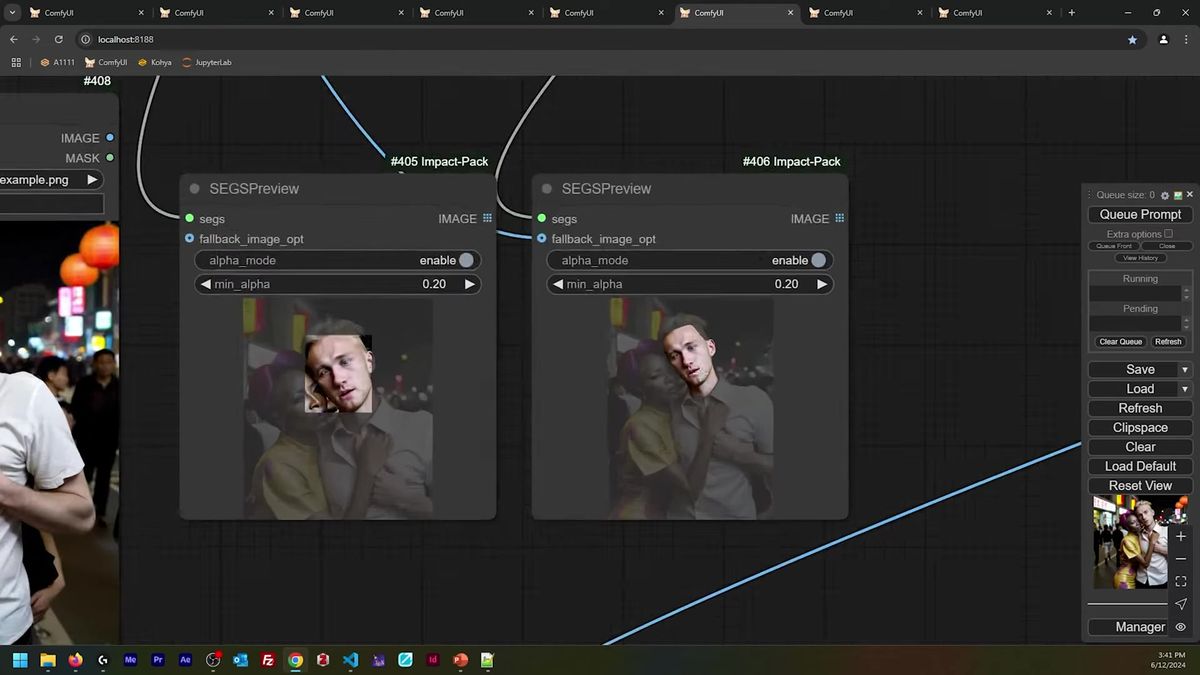The width and height of the screenshot is (1200, 675).
Task: Click the arrow select mode icon
Action: 1181,604
